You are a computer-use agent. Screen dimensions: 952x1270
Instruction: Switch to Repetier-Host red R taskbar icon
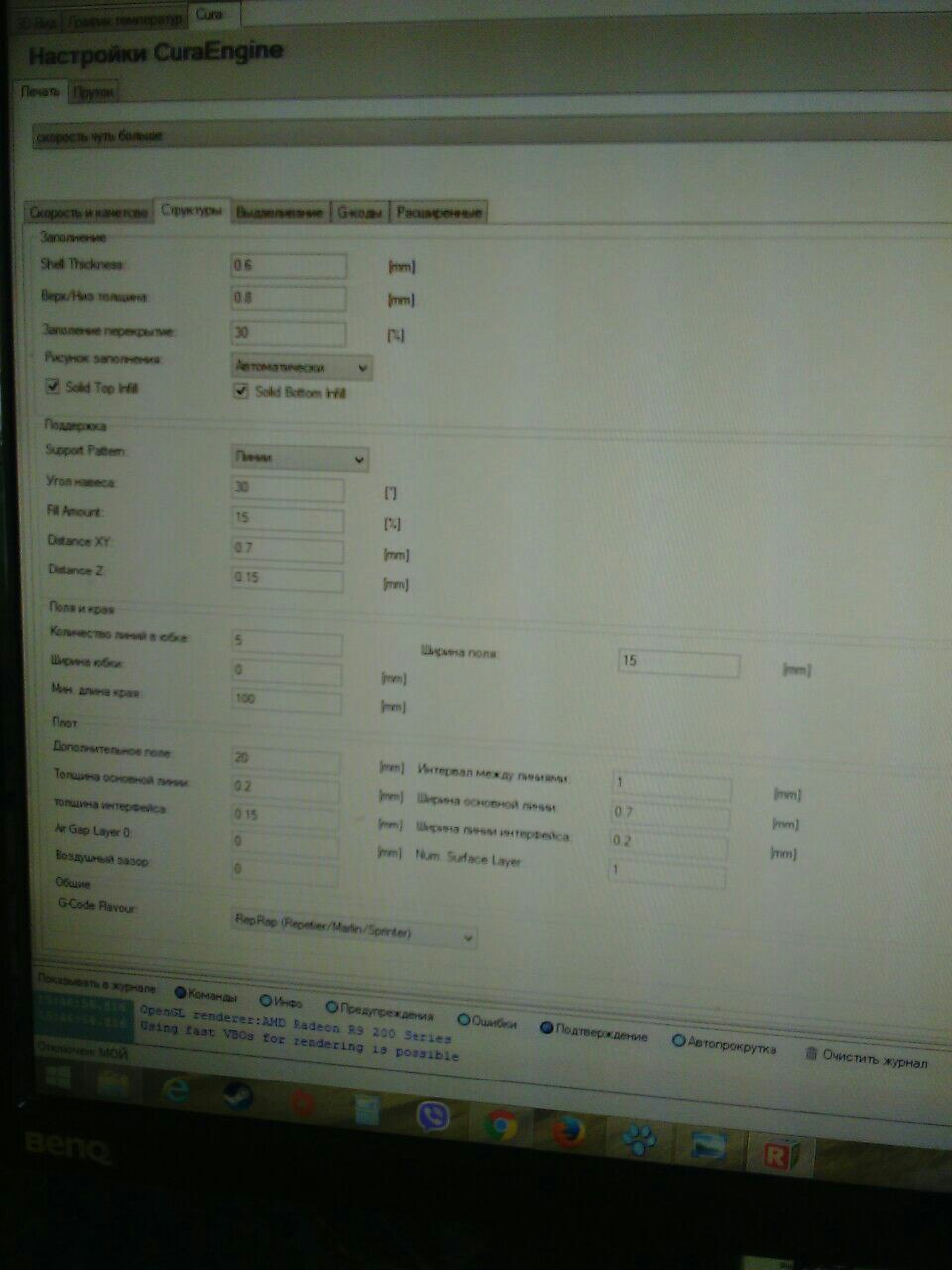click(x=779, y=1154)
